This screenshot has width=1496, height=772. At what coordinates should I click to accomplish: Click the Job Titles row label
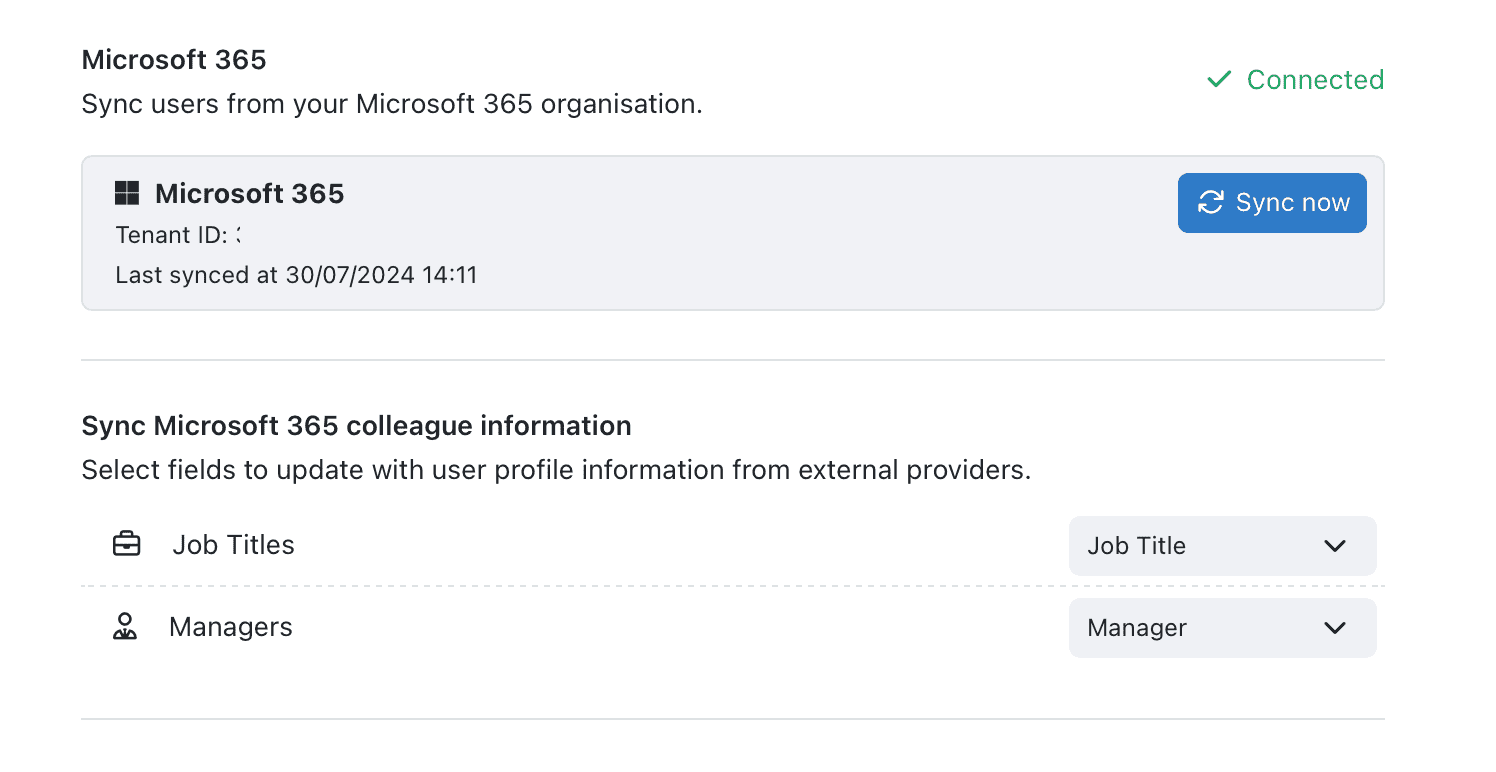coord(233,545)
